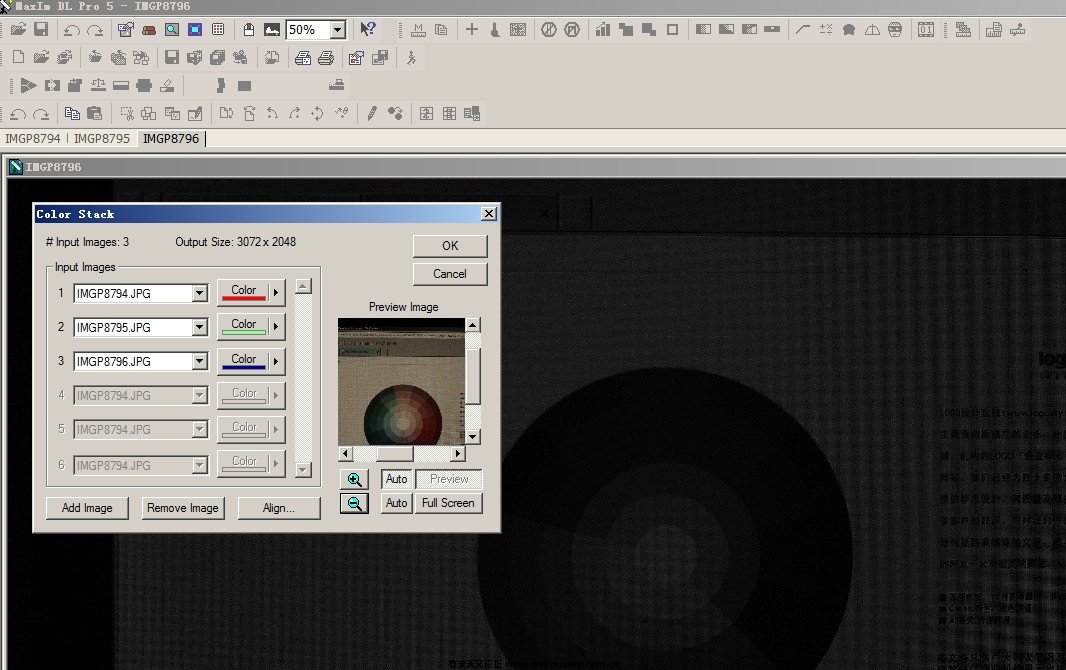Zoom in the Color Stack preview
This screenshot has height=670, width=1066.
[354, 479]
